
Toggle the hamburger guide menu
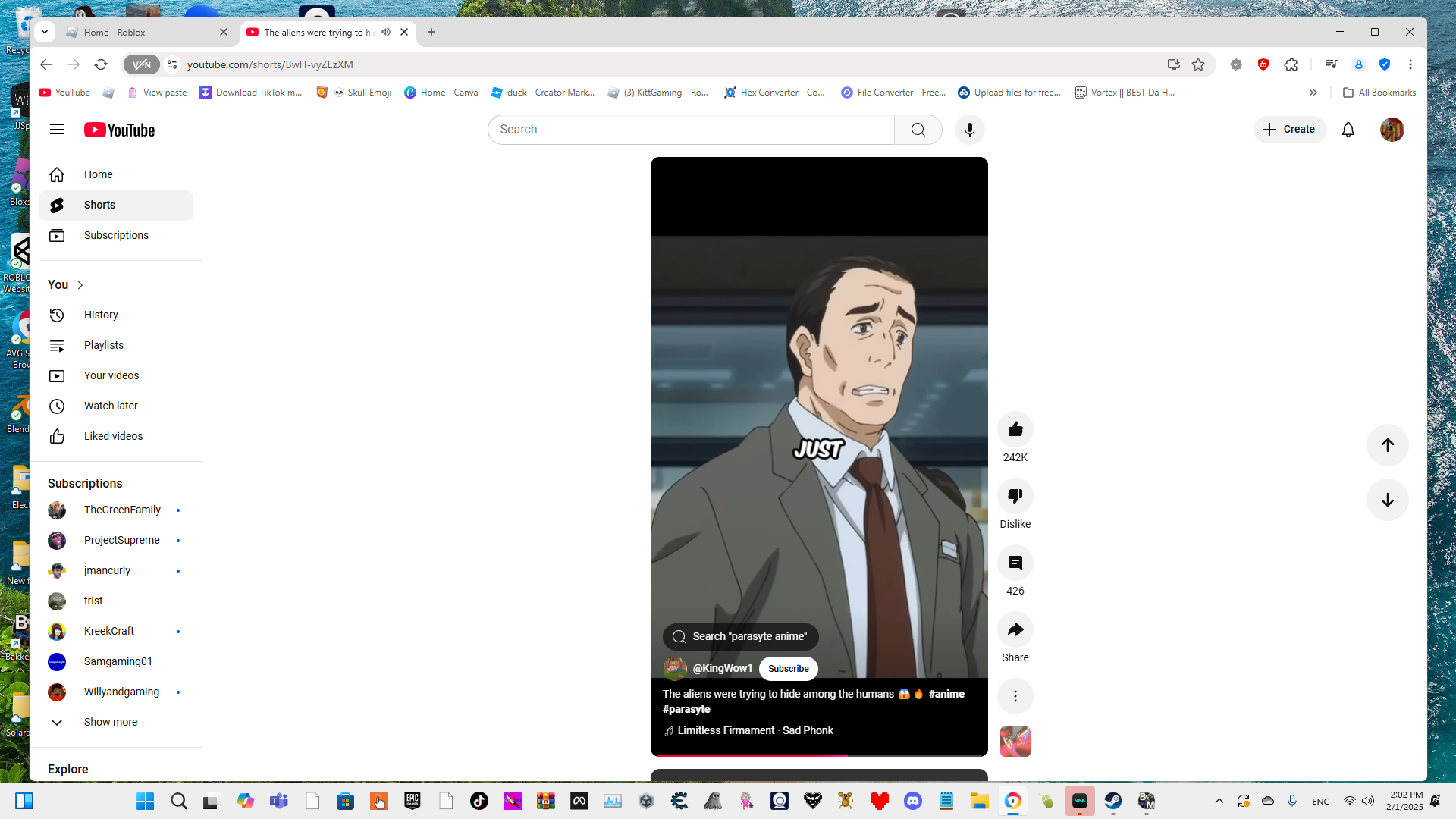[x=57, y=130]
